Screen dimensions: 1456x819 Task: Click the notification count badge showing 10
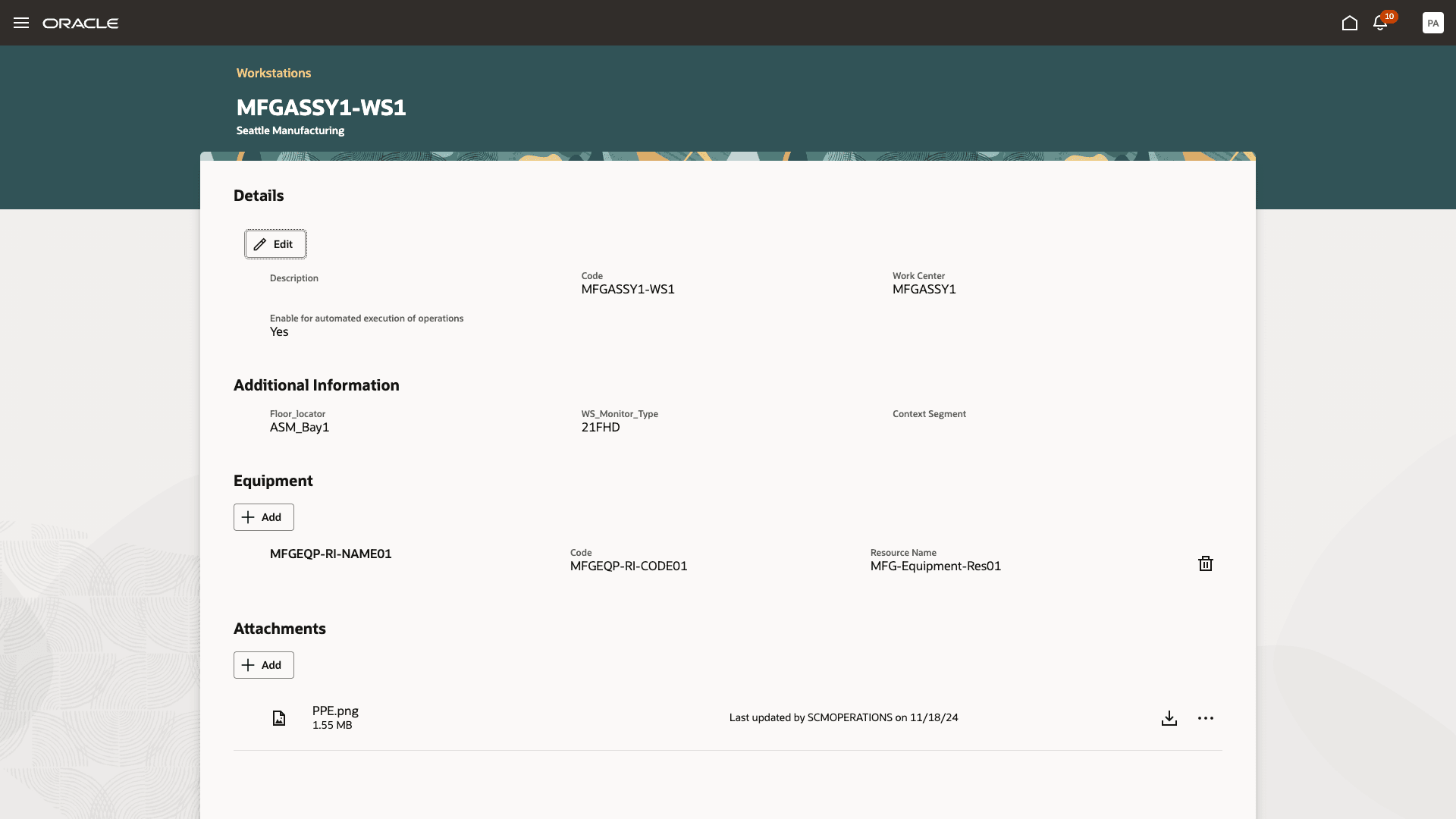(1389, 16)
